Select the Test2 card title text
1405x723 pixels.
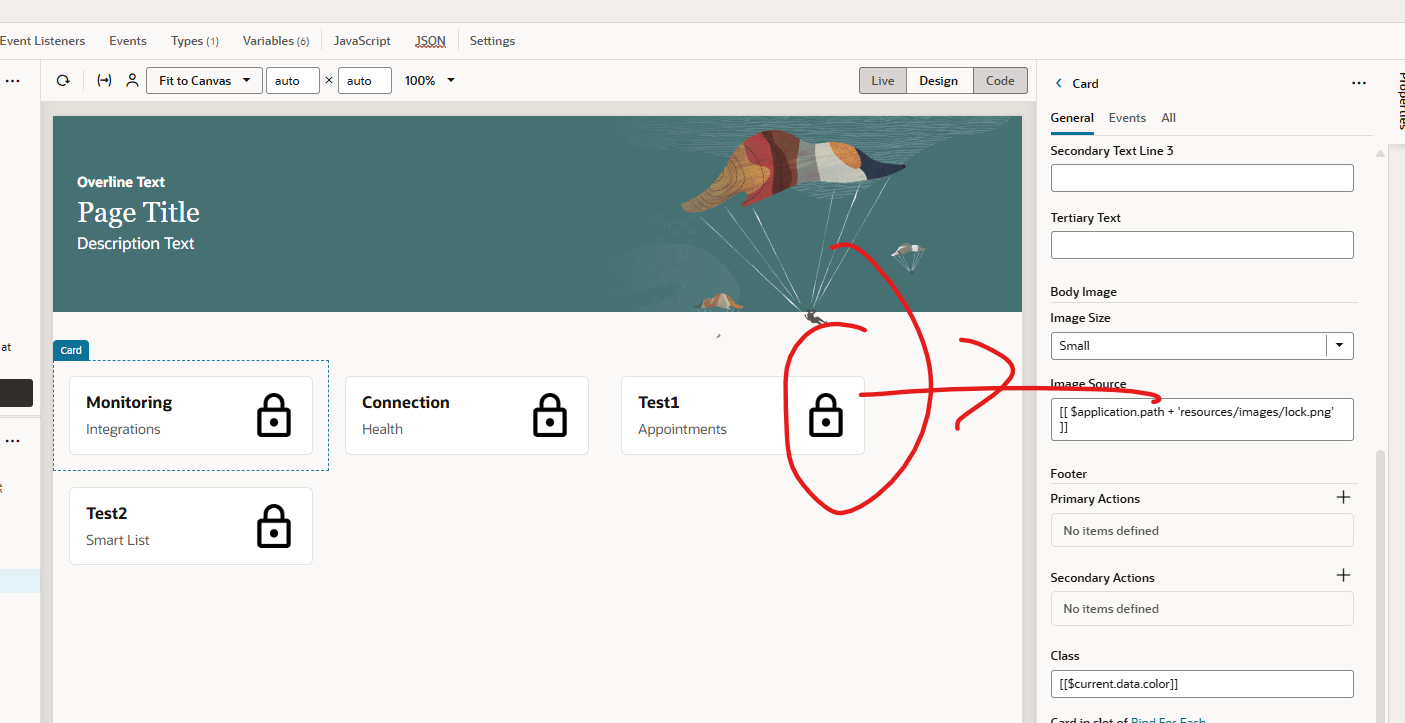coord(107,513)
